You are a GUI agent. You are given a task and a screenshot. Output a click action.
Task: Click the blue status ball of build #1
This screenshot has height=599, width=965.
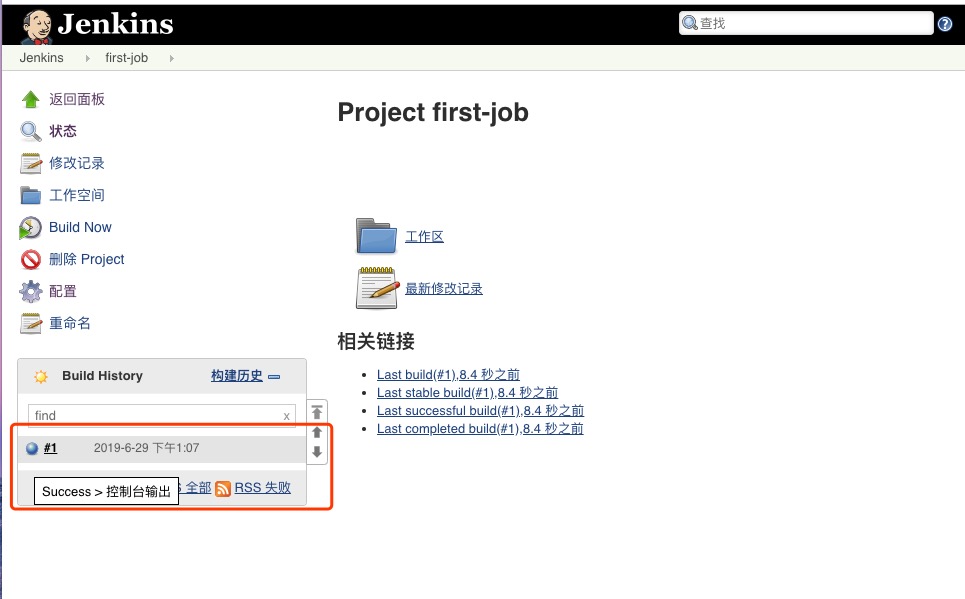32,448
